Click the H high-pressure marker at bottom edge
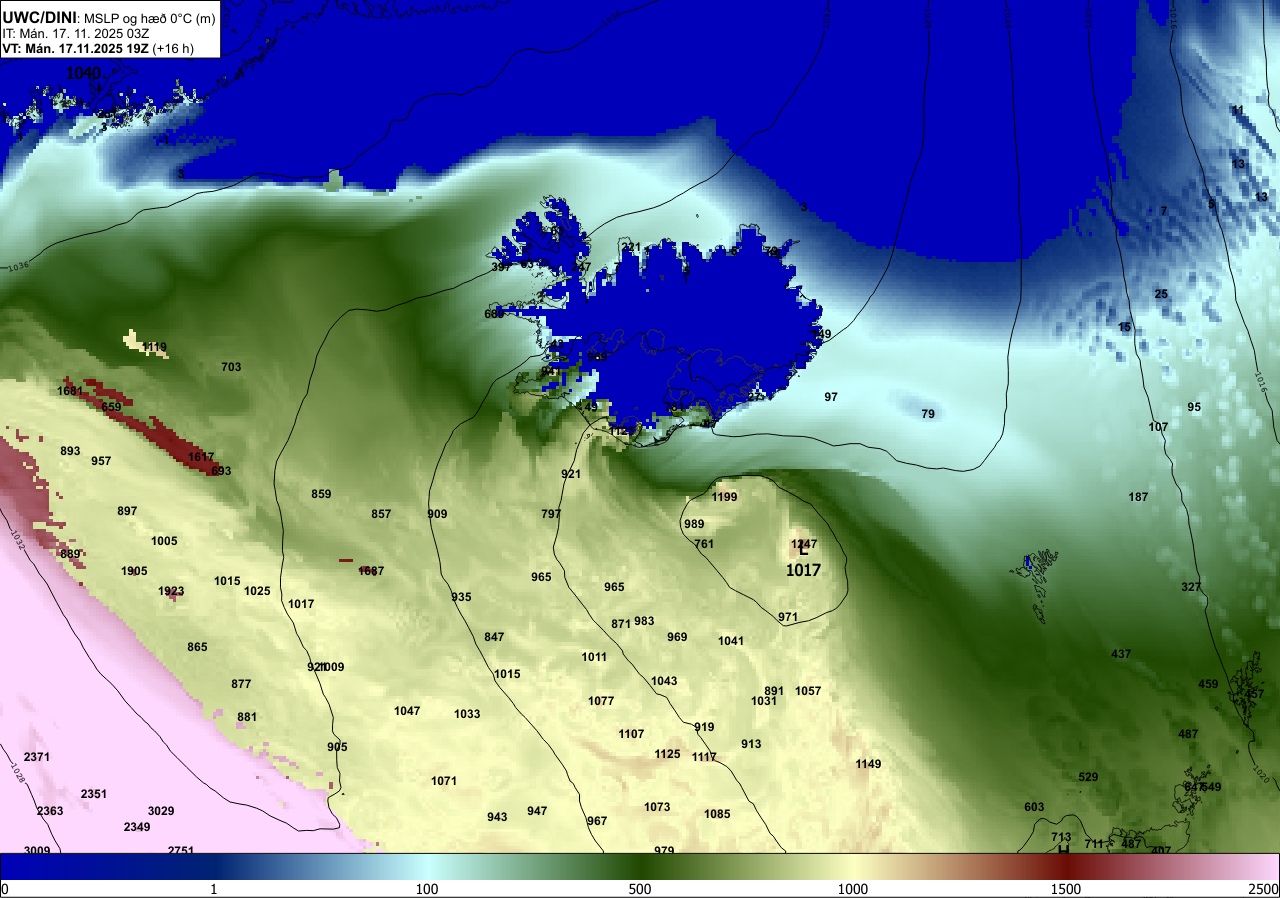Image resolution: width=1280 pixels, height=898 pixels. (x=1064, y=849)
